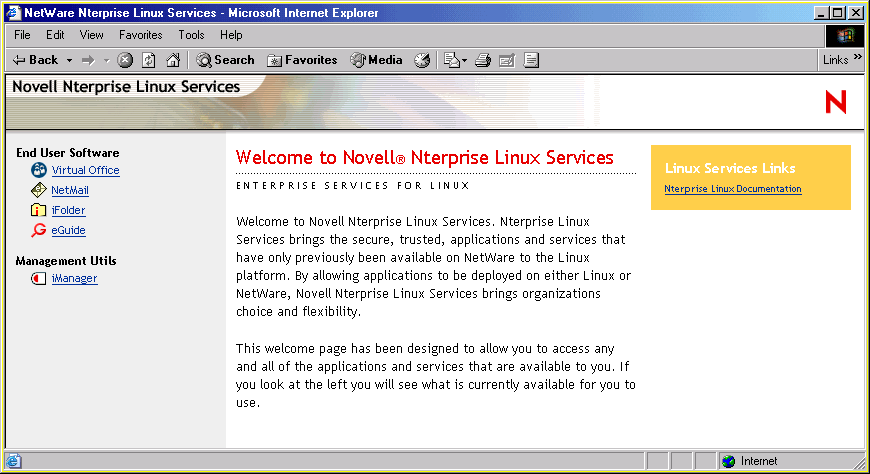Click the Linux Services Links heading
The width and height of the screenshot is (870, 474).
(x=730, y=168)
